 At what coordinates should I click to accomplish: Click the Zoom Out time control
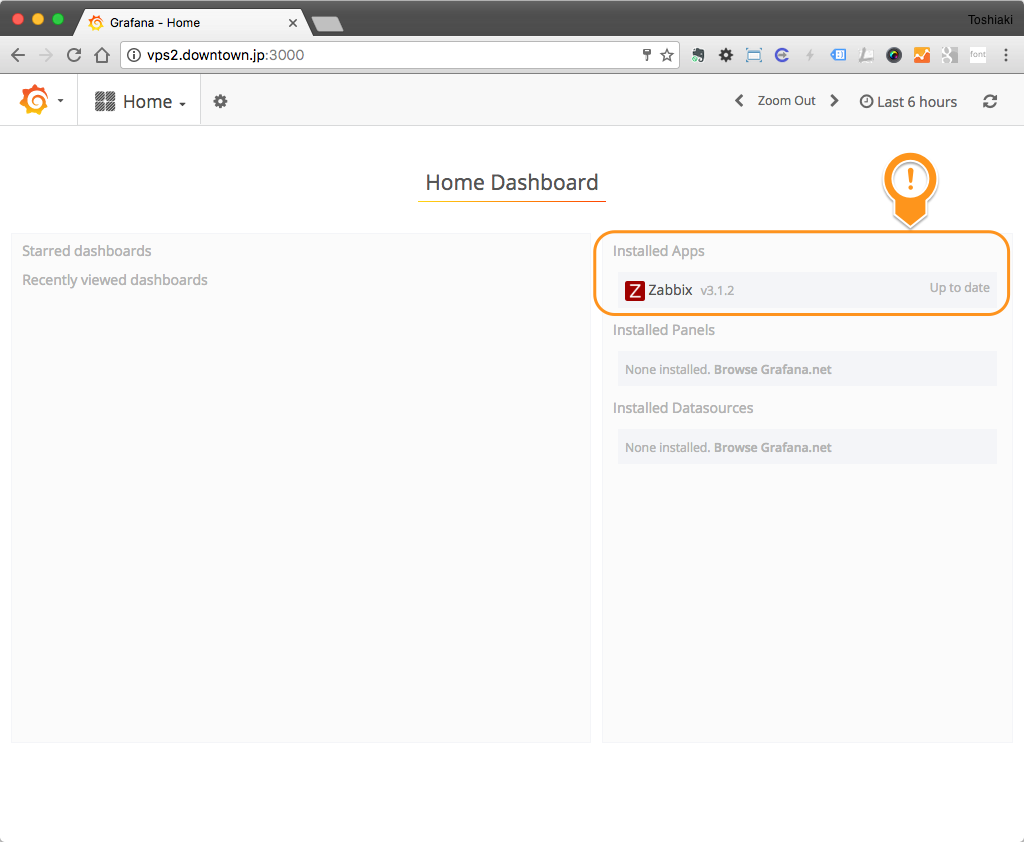[x=786, y=101]
